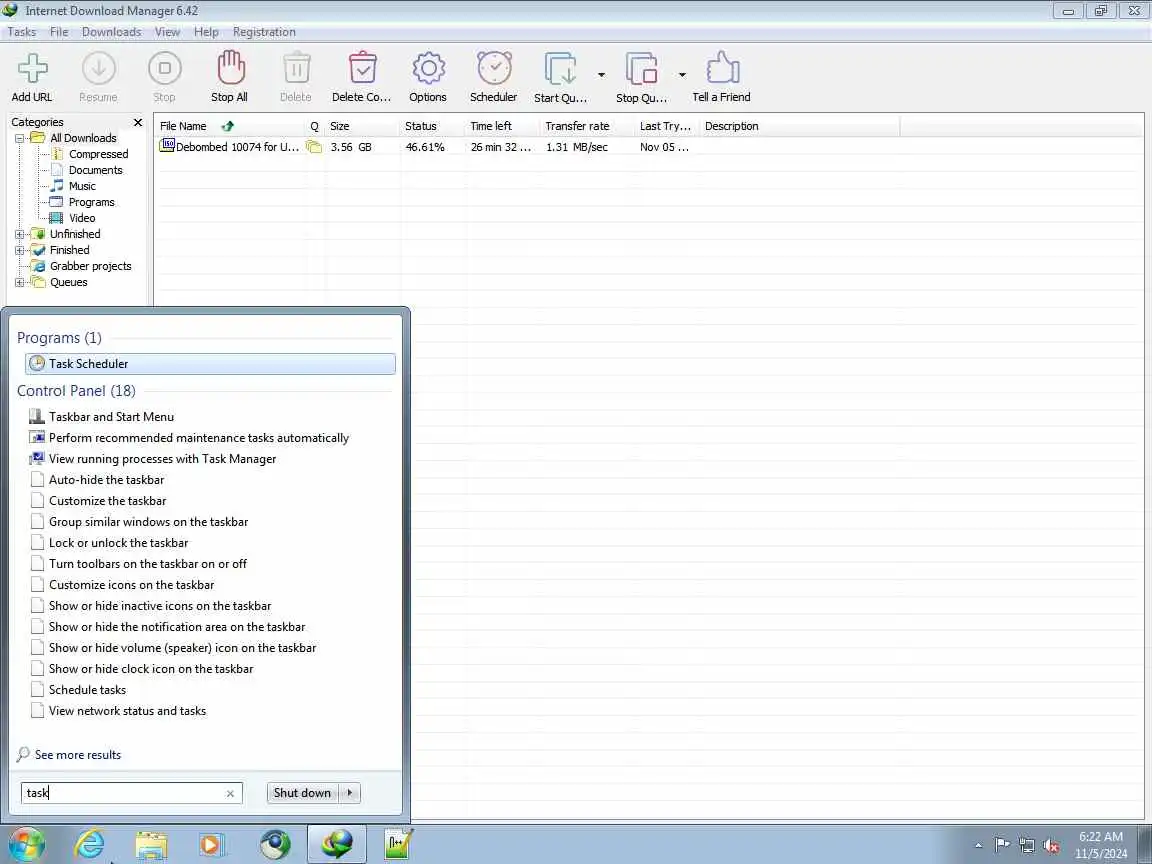Click the Windows Start orb
Image resolution: width=1152 pixels, height=864 pixels.
point(26,844)
